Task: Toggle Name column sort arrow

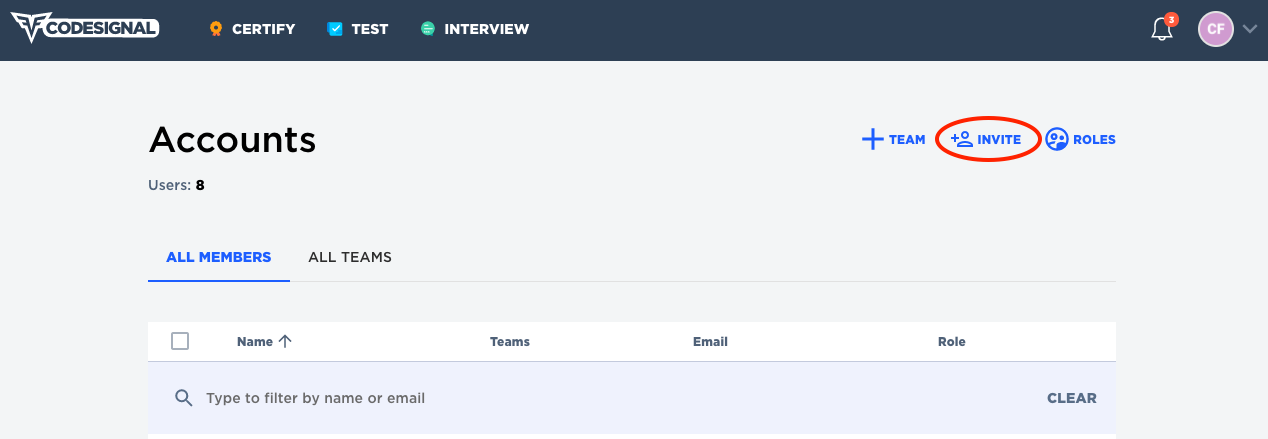Action: tap(285, 341)
